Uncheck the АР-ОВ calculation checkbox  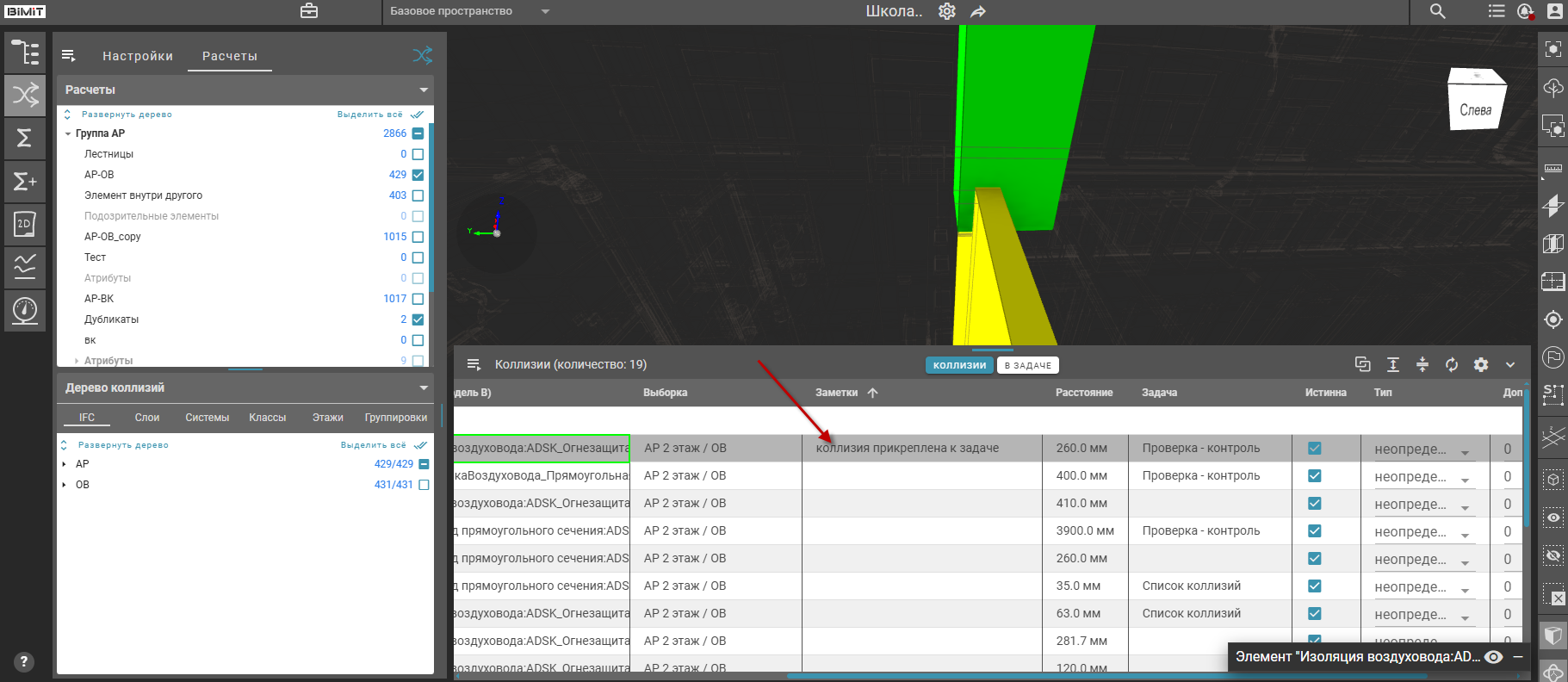coord(418,175)
